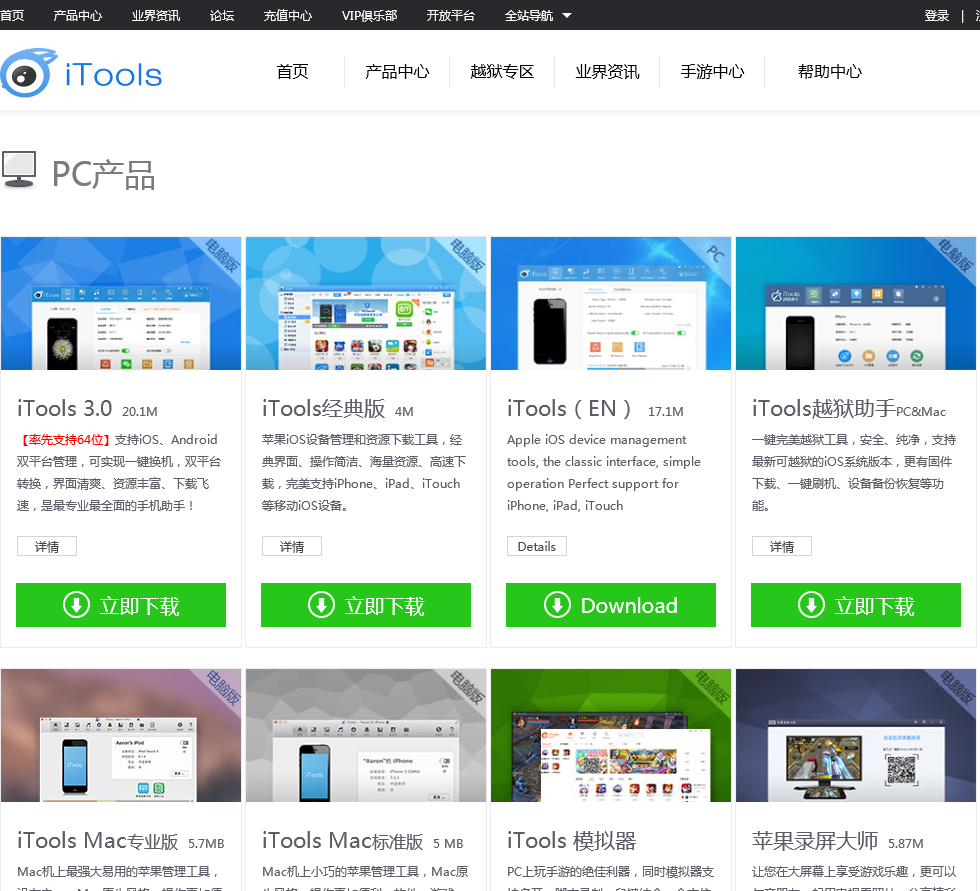Click the iTools wordmark text in header
The height and width of the screenshot is (891, 980).
113,75
